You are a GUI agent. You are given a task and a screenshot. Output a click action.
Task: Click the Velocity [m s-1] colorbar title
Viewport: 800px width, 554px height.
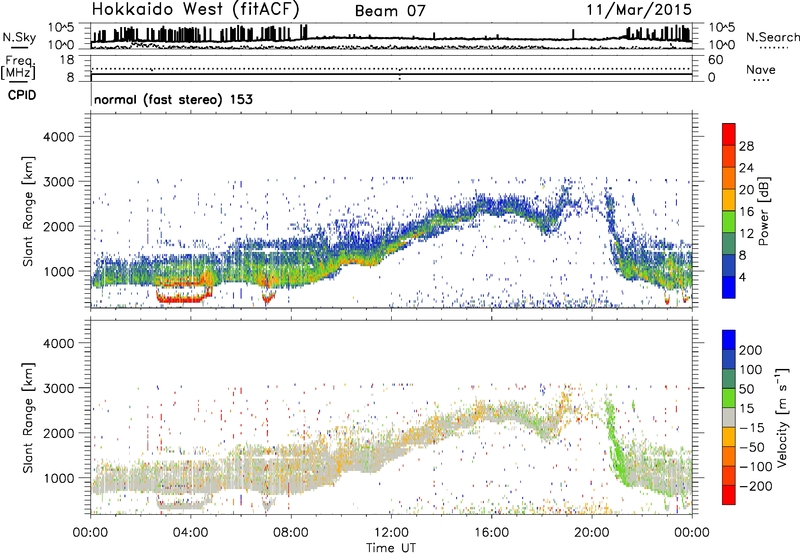[782, 418]
